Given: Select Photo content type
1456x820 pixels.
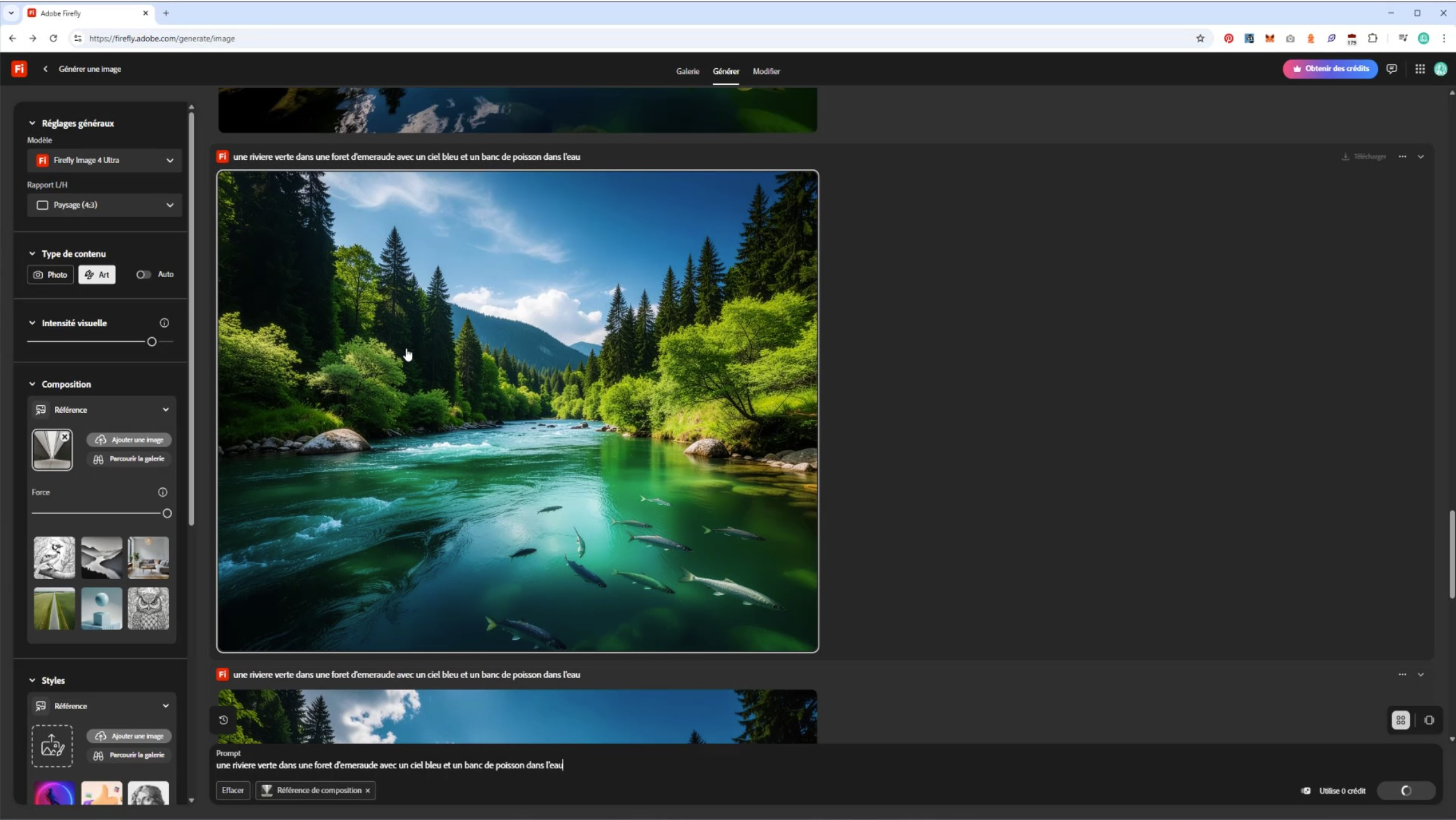Looking at the screenshot, I should tap(50, 275).
